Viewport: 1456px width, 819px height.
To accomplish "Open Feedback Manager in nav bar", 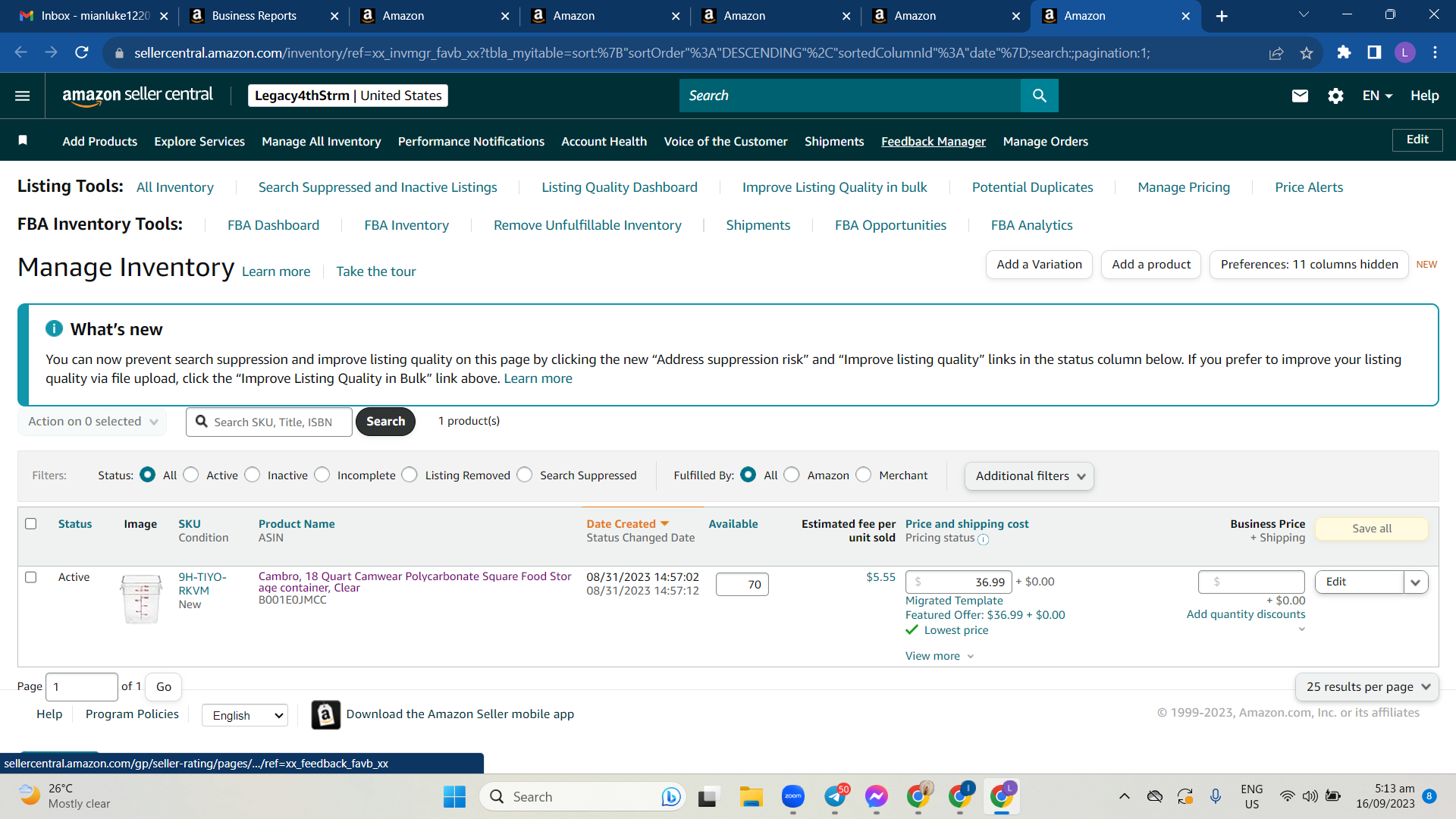I will click(934, 141).
